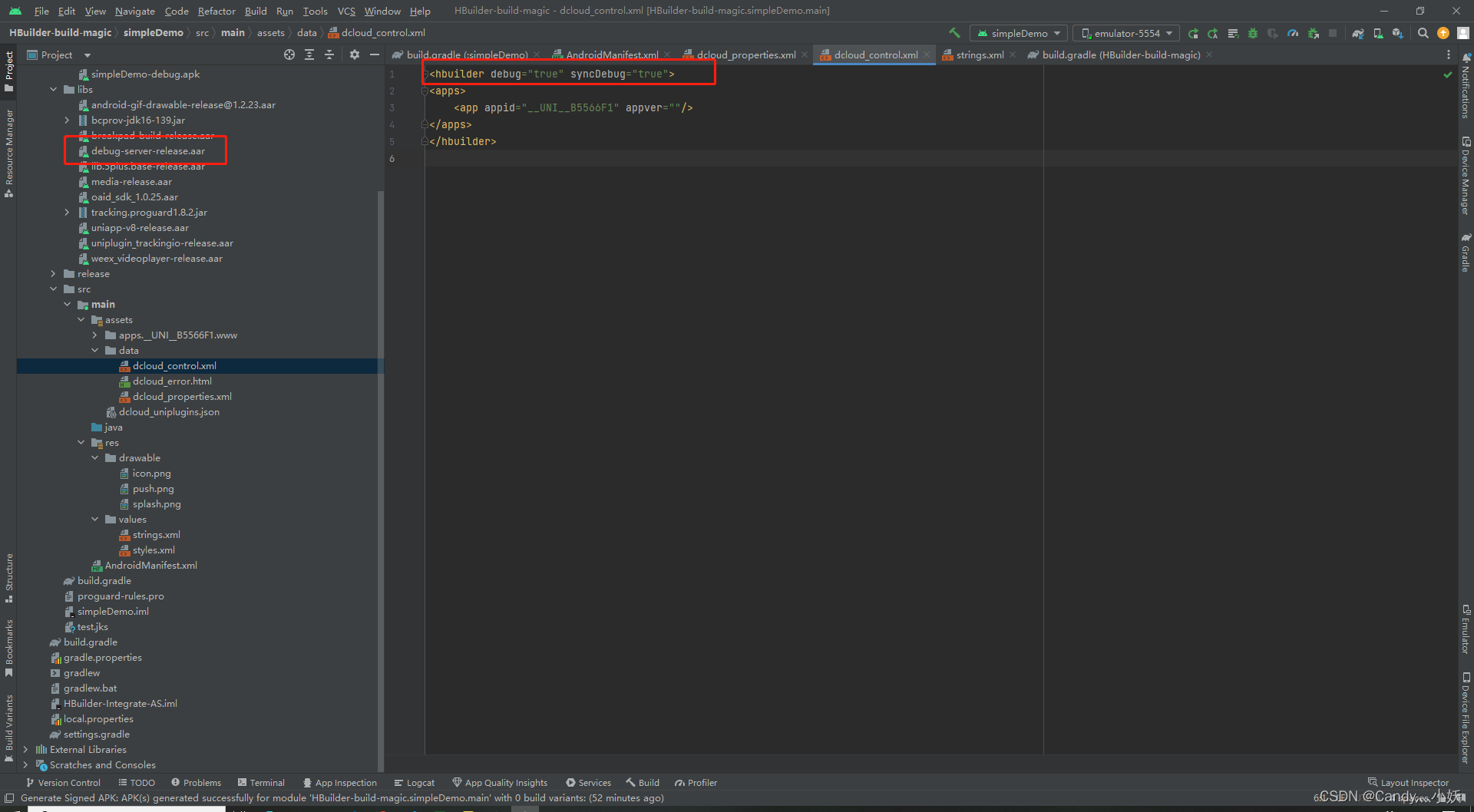
Task: Open SDK Manager from the toolbar icon
Action: (x=1398, y=33)
